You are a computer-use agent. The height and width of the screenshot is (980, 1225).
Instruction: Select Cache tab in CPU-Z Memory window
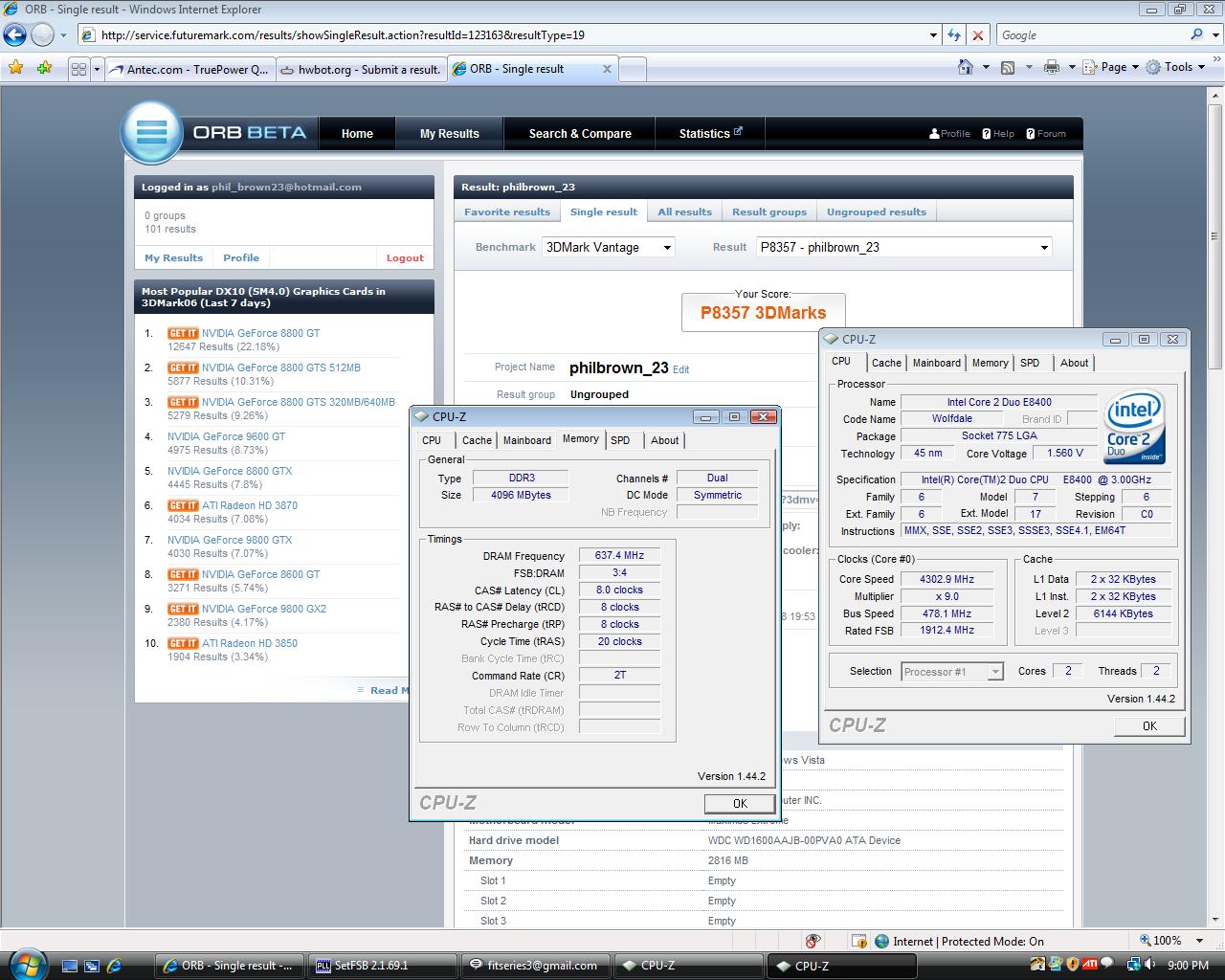click(477, 440)
